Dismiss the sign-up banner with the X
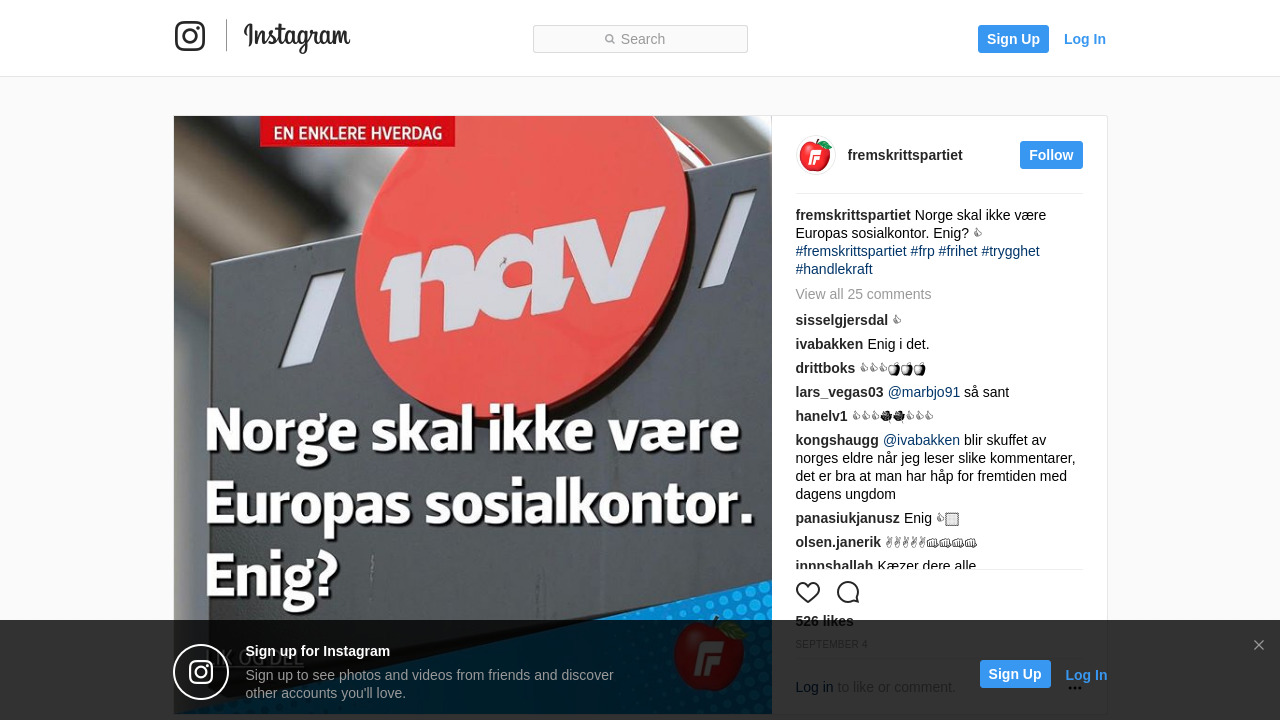Screen dimensions: 1280x720 pyautogui.click(x=1259, y=645)
